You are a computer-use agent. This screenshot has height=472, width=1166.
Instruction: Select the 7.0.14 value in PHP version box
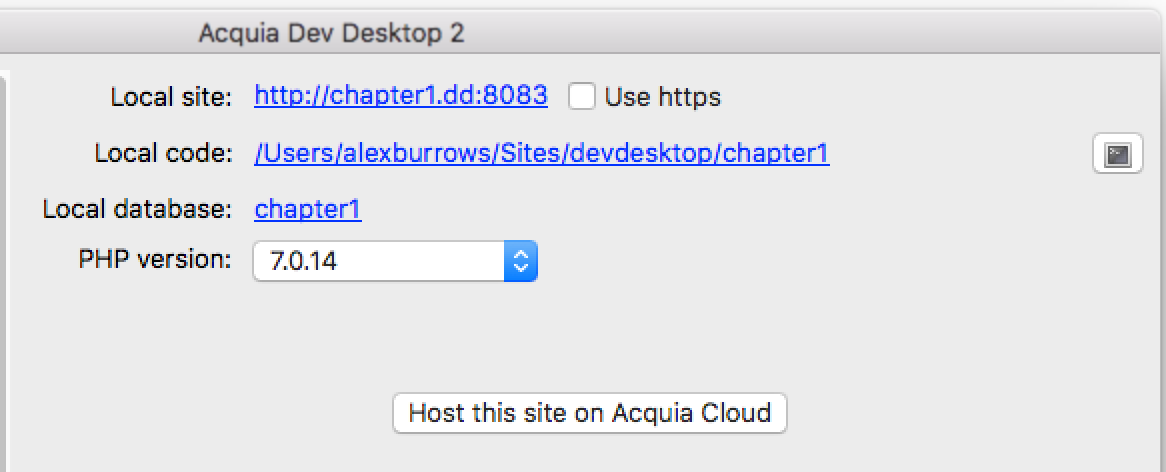[x=303, y=261]
